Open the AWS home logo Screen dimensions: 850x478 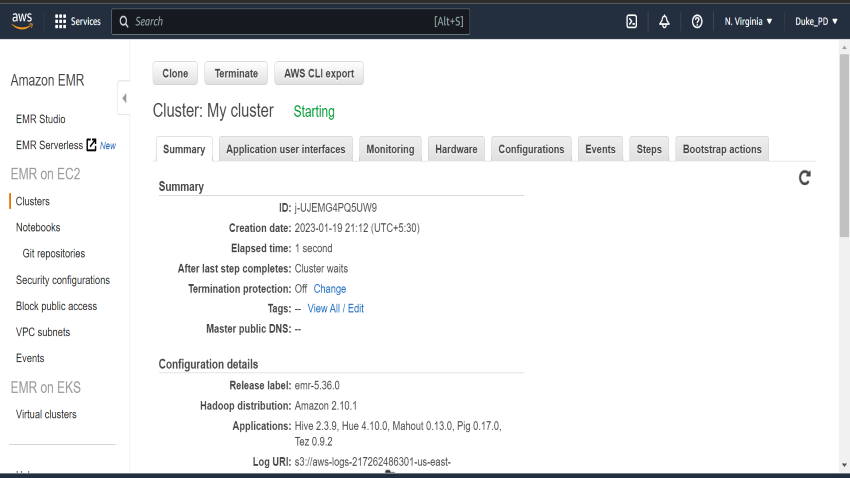(22, 21)
